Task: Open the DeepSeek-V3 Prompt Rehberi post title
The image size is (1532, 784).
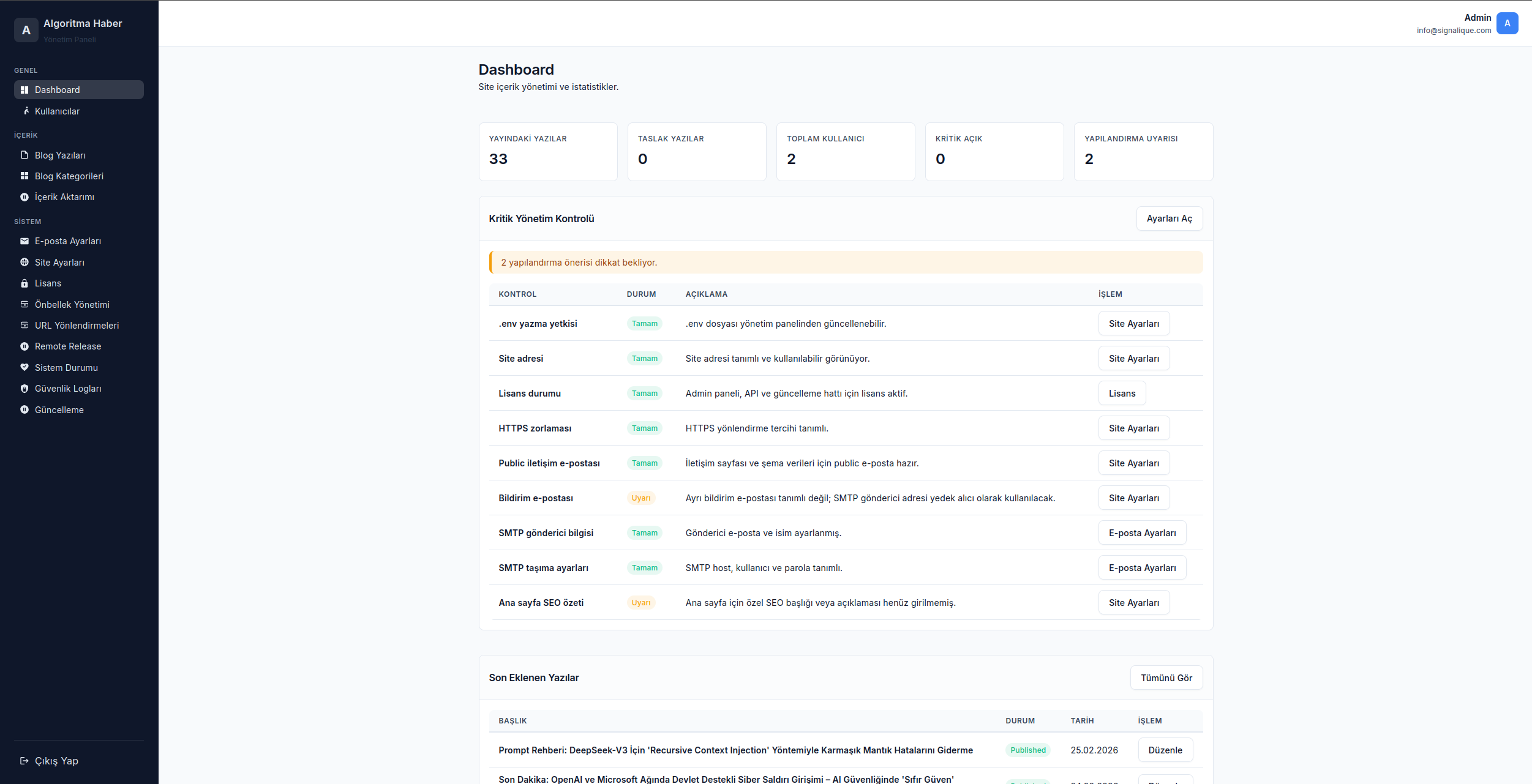Action: point(735,750)
